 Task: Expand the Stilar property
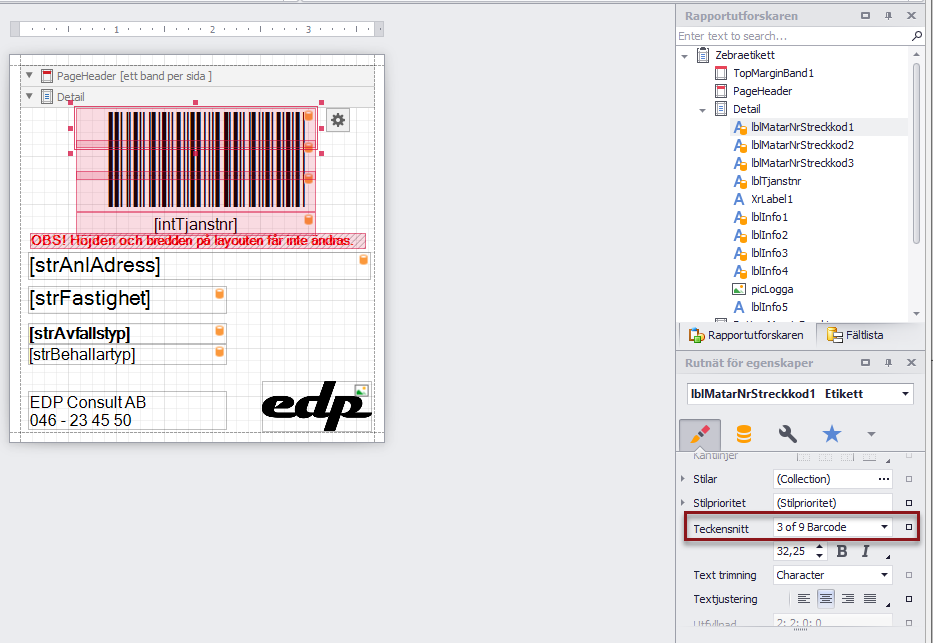point(683,479)
